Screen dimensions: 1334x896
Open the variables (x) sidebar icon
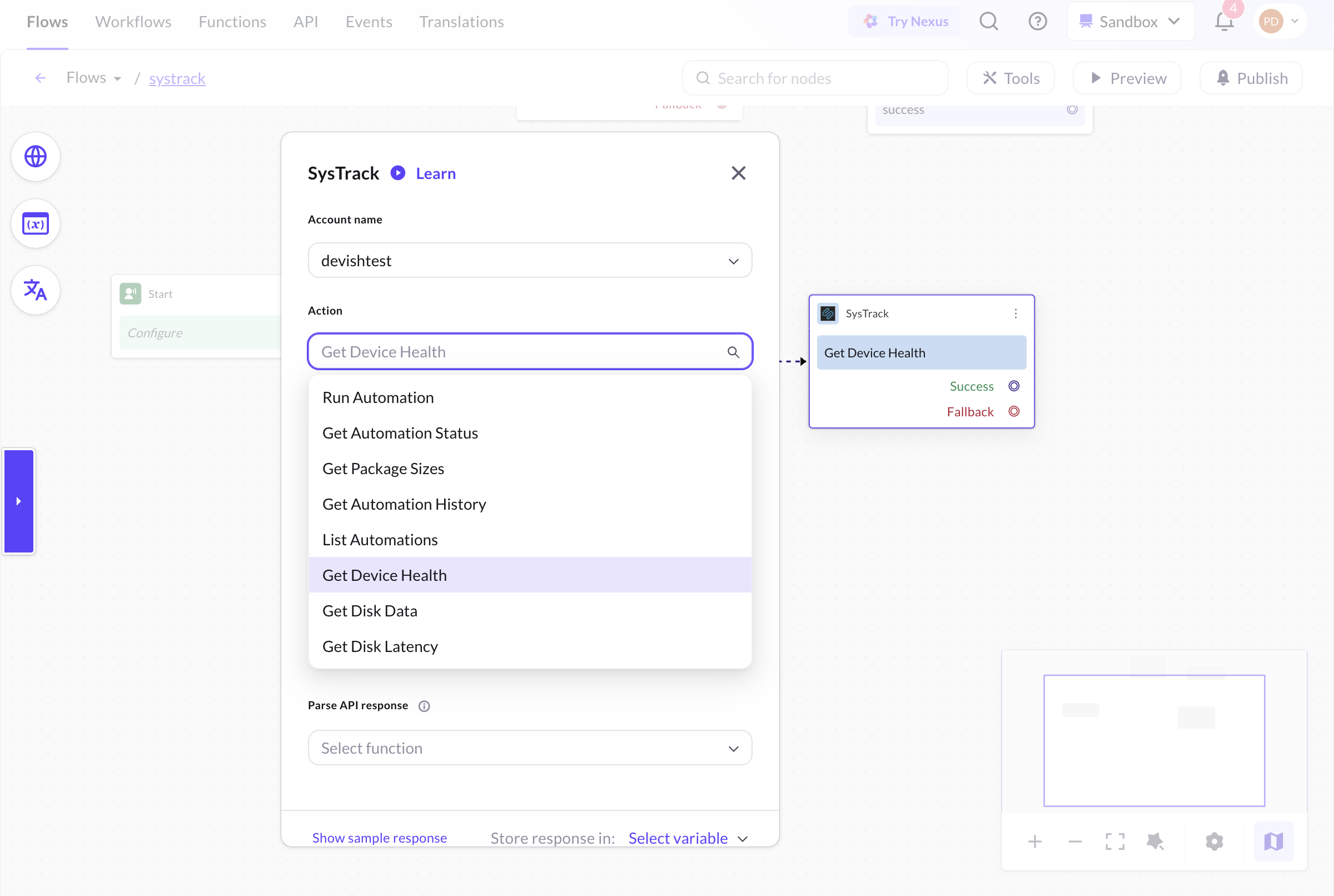tap(36, 223)
